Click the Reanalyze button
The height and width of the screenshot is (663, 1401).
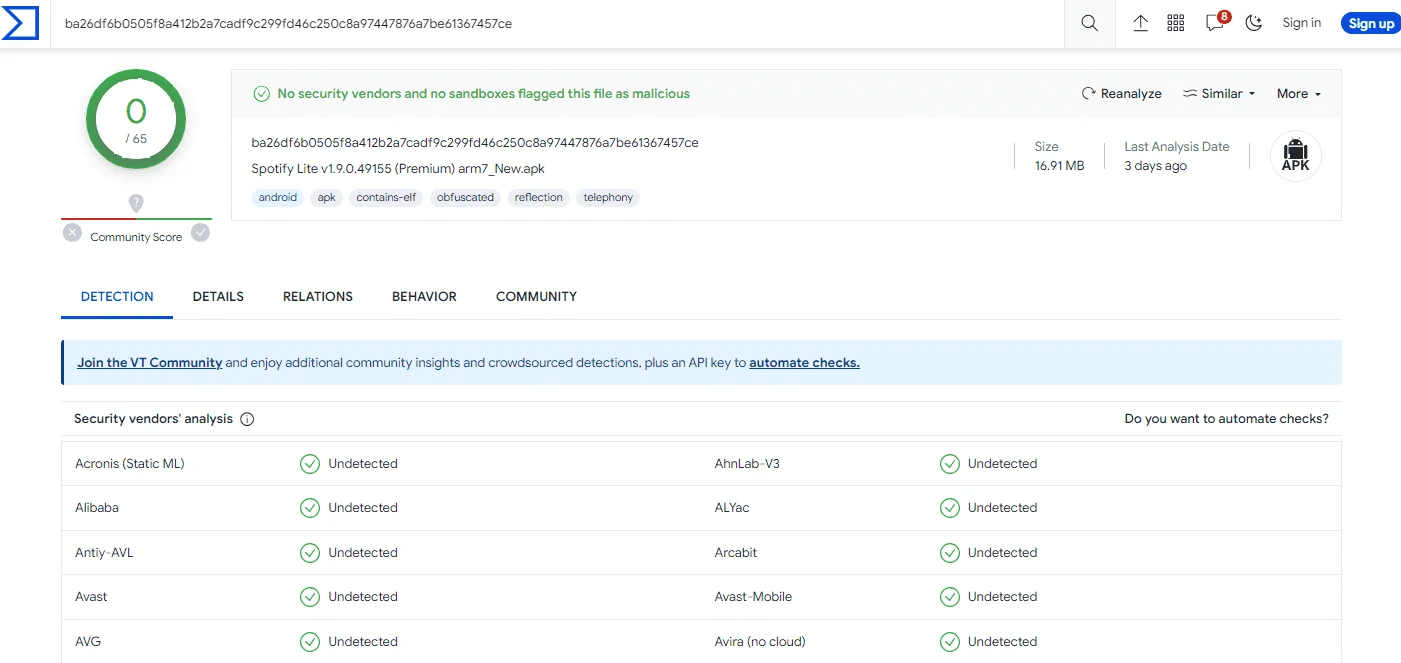click(x=1121, y=94)
